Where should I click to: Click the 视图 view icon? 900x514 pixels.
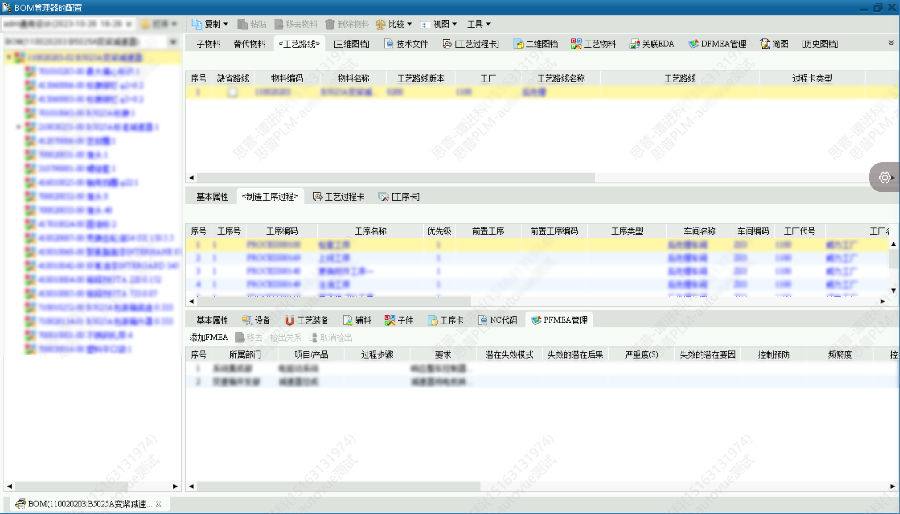(425, 24)
